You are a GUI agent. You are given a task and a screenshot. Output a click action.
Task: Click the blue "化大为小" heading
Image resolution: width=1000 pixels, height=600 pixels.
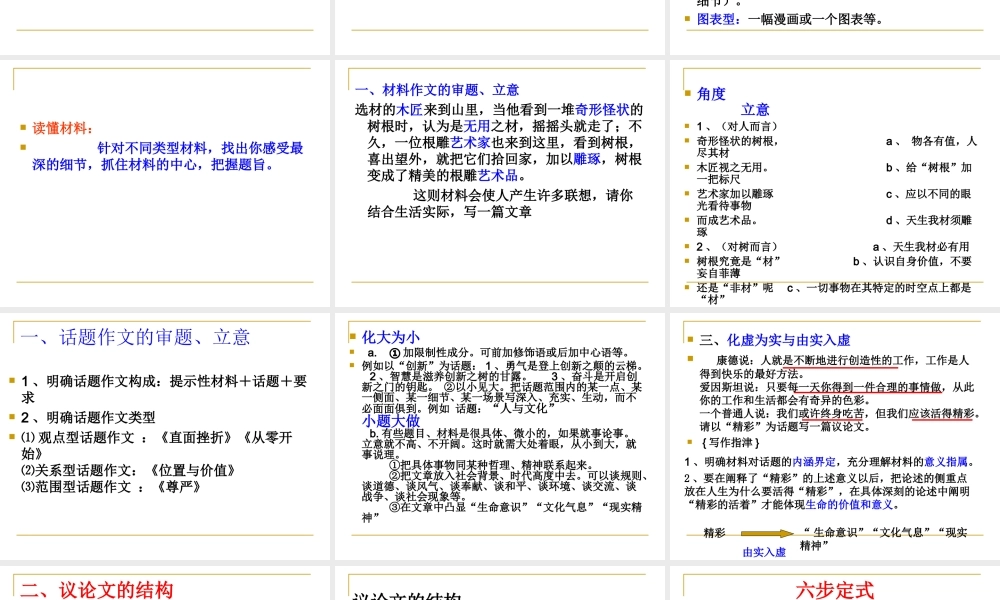[x=390, y=337]
